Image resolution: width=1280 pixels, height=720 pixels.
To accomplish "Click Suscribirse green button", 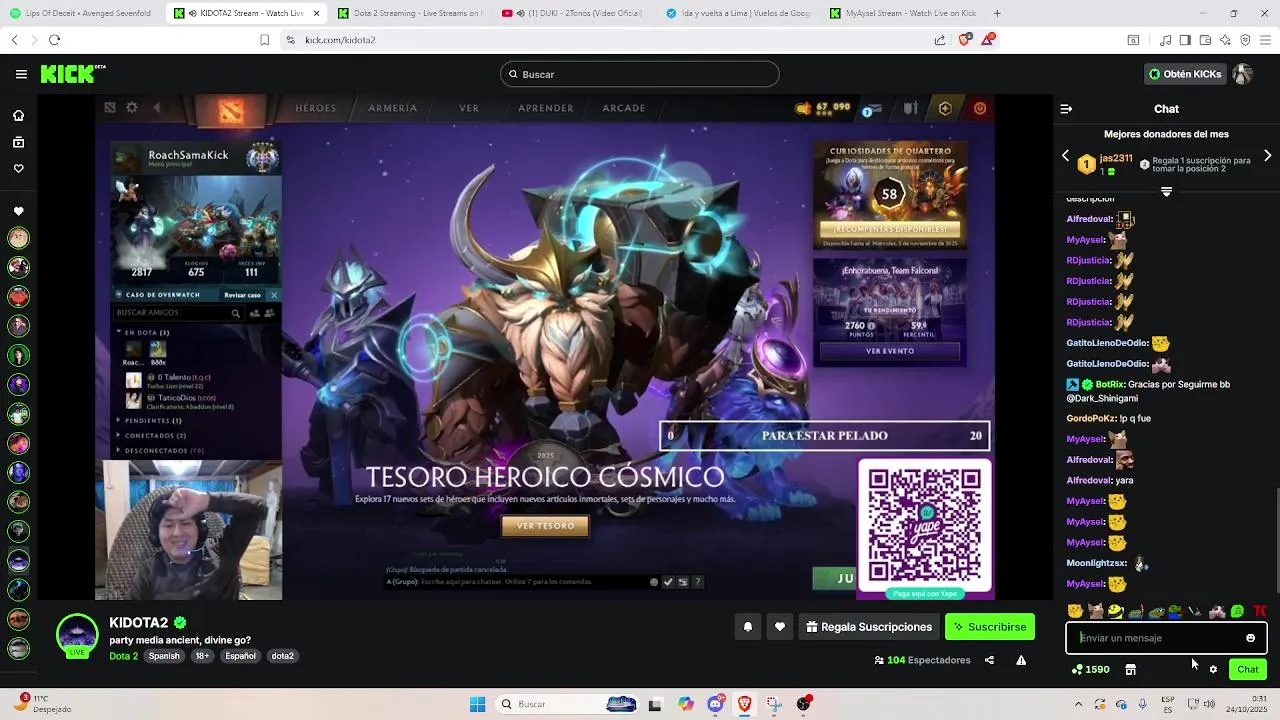I will 990,627.
